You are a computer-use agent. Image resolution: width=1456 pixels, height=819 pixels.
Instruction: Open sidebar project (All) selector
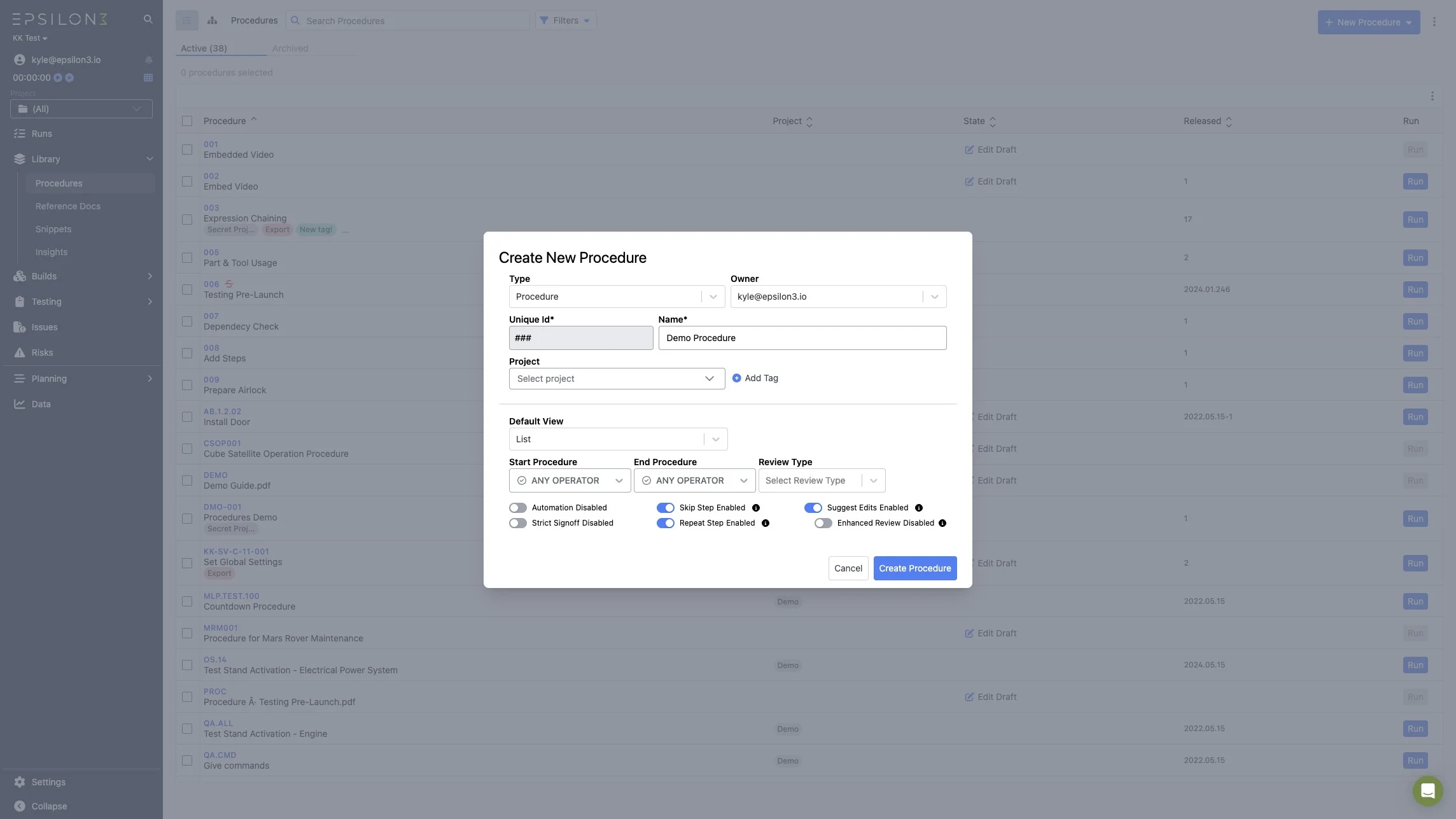(81, 109)
